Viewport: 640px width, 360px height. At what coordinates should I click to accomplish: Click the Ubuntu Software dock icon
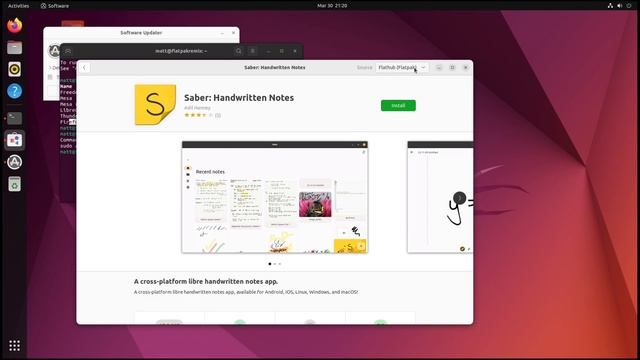(15, 140)
